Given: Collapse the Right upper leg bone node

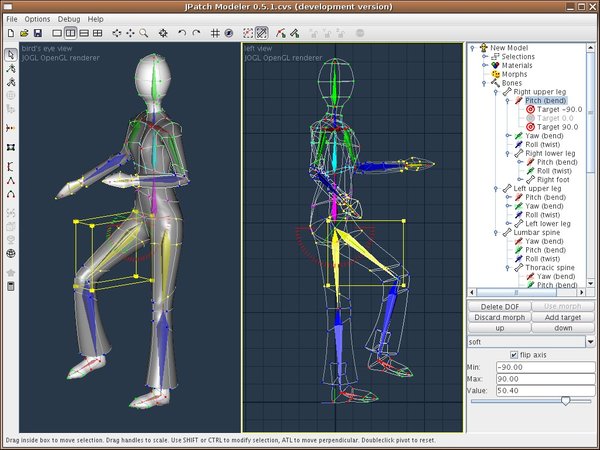Looking at the screenshot, I should [x=496, y=91].
